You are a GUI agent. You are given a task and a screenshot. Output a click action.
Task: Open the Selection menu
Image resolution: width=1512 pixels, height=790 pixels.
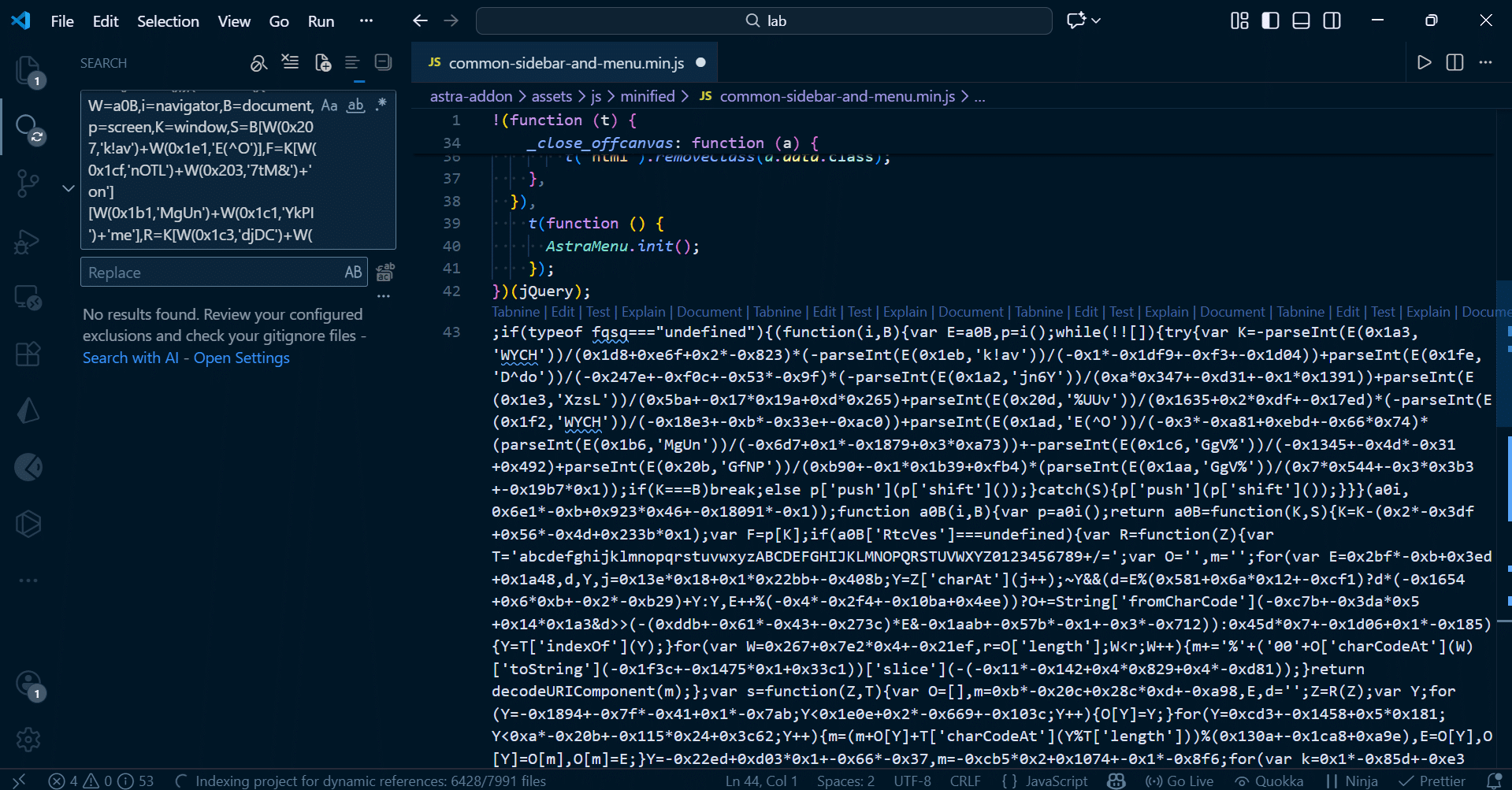pos(168,21)
